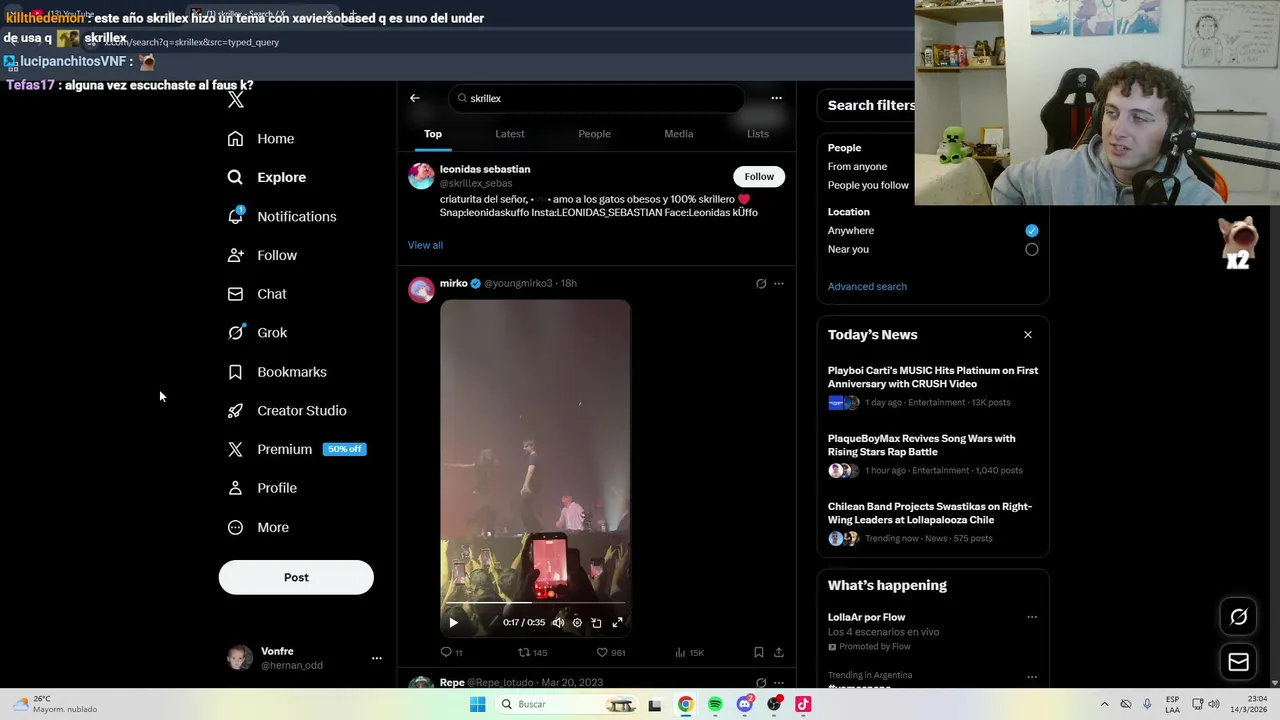This screenshot has width=1280, height=720.
Task: Open Grok from the sidebar
Action: point(257,333)
